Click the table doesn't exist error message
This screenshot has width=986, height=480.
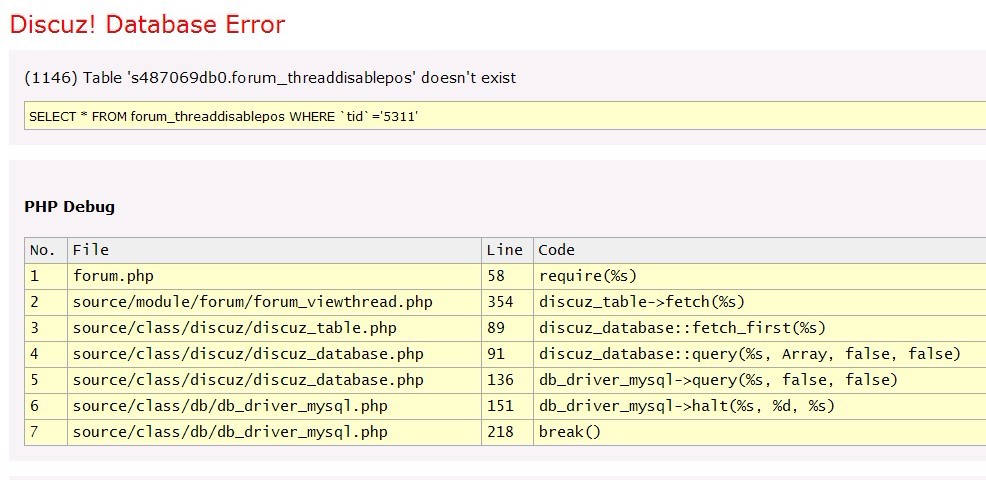270,77
